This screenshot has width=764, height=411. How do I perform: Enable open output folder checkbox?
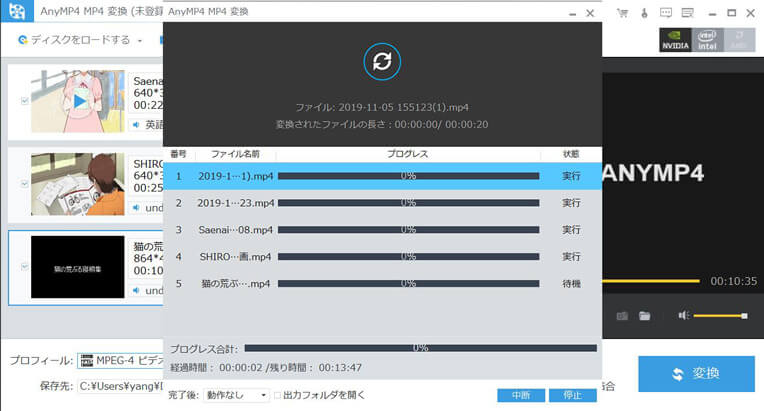277,395
